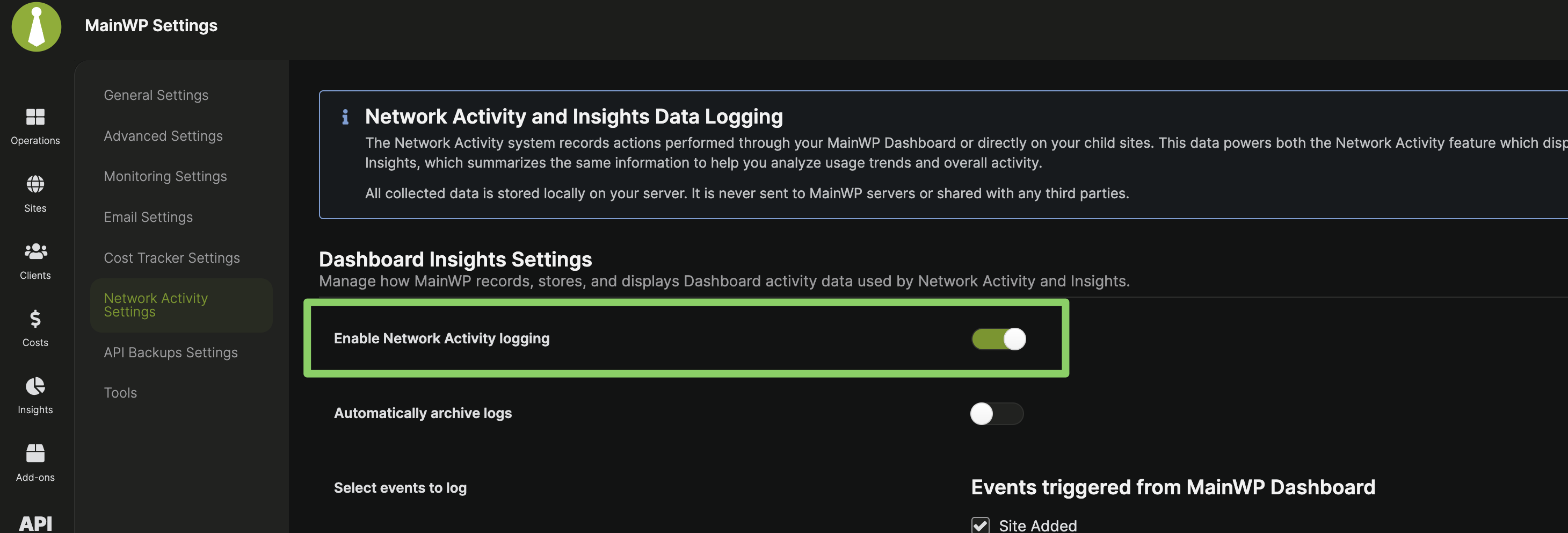Select Network Activity Settings menu item
Viewport: 1568px width, 533px height.
[156, 305]
